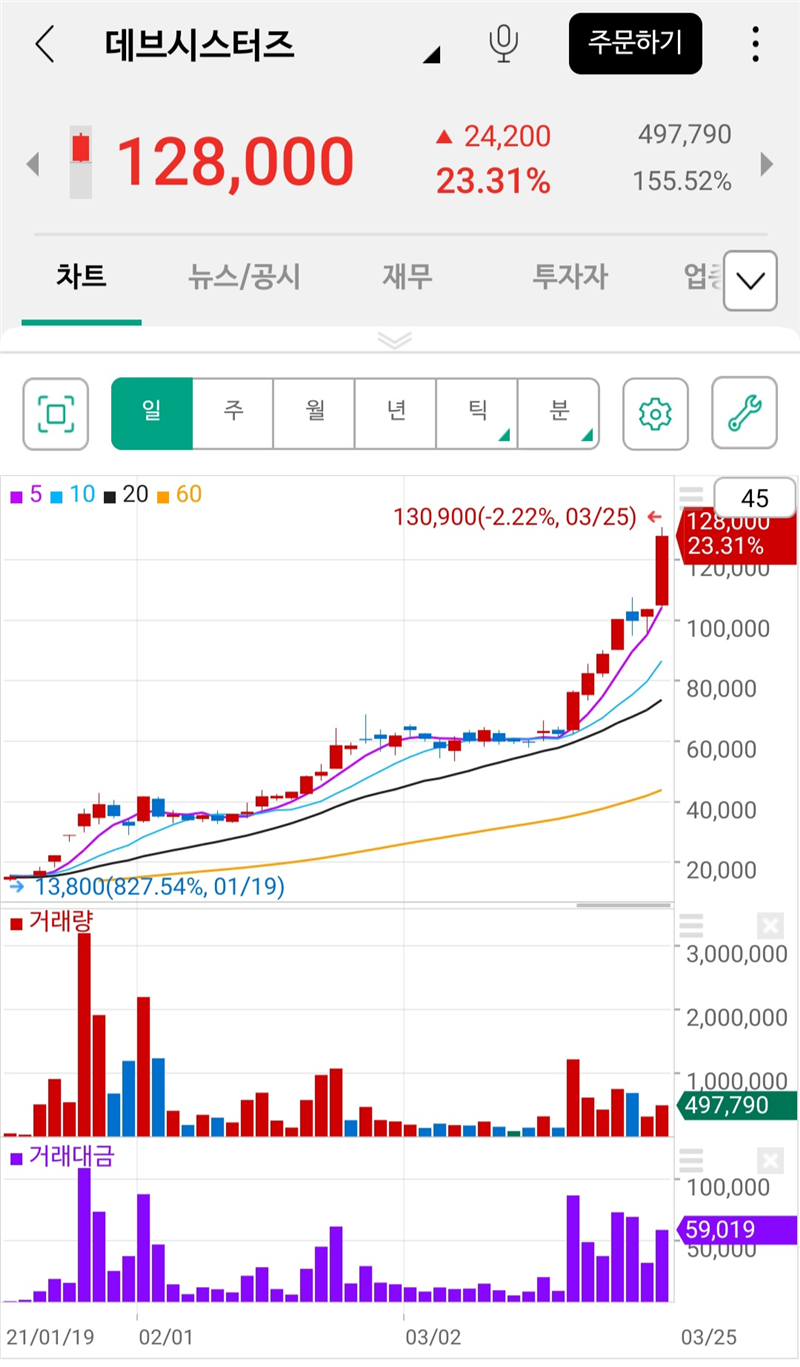Collapse header using double-chevron handle
Screen dimensions: 800x1367
tap(394, 340)
